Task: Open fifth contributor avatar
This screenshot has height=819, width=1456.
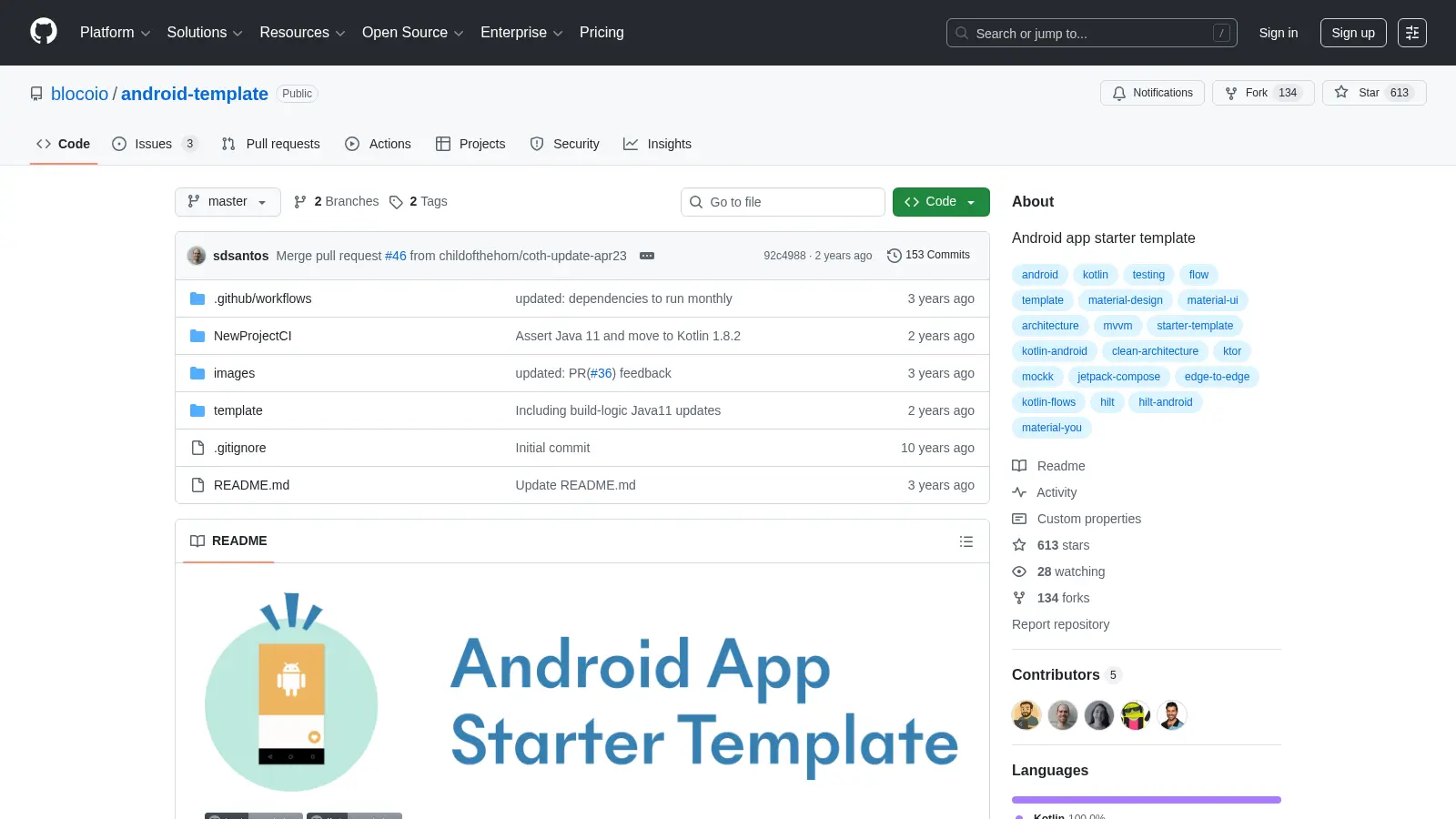Action: click(1172, 715)
